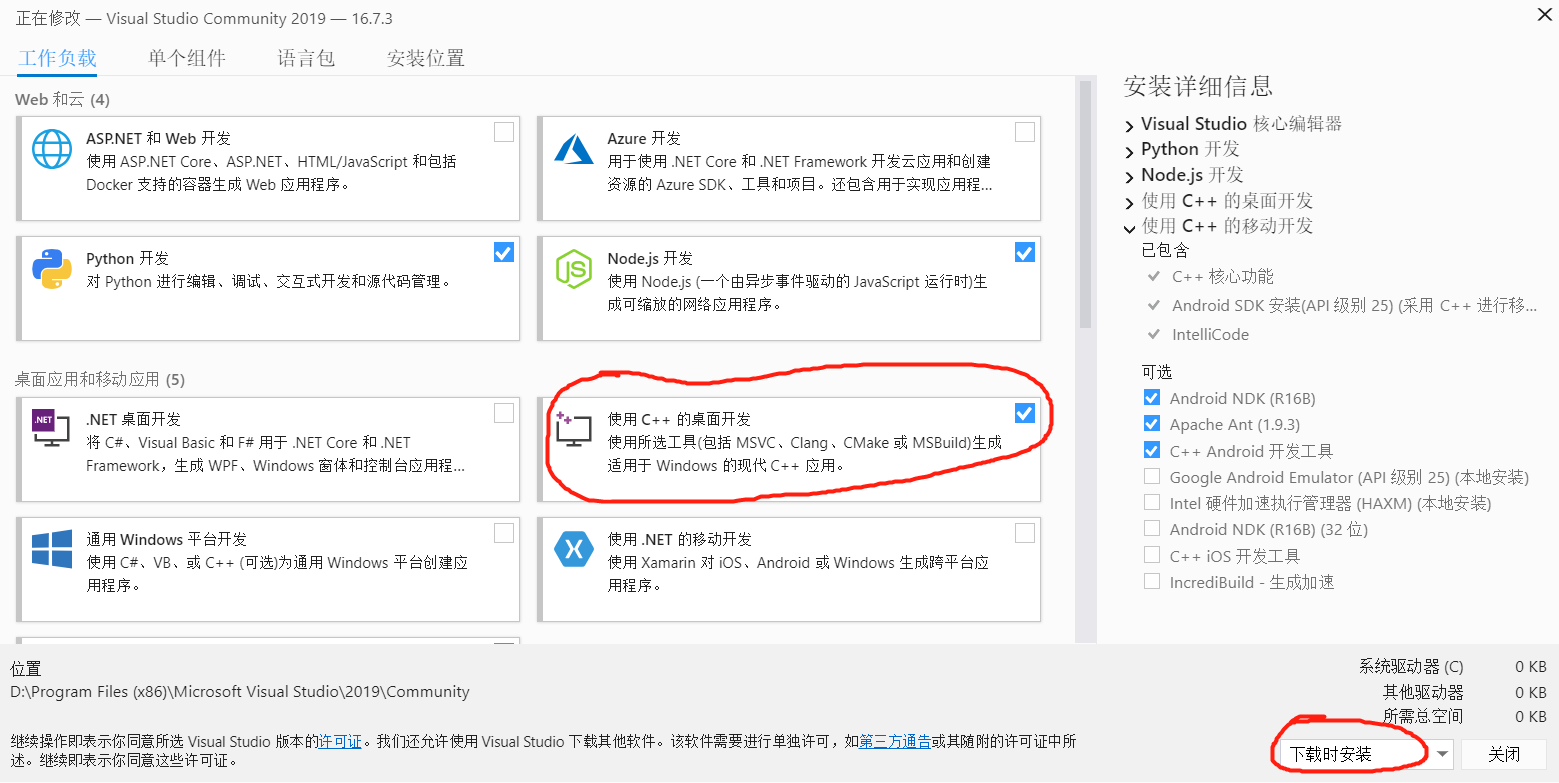Click the workload list vertical scrollbar

(x=1084, y=204)
